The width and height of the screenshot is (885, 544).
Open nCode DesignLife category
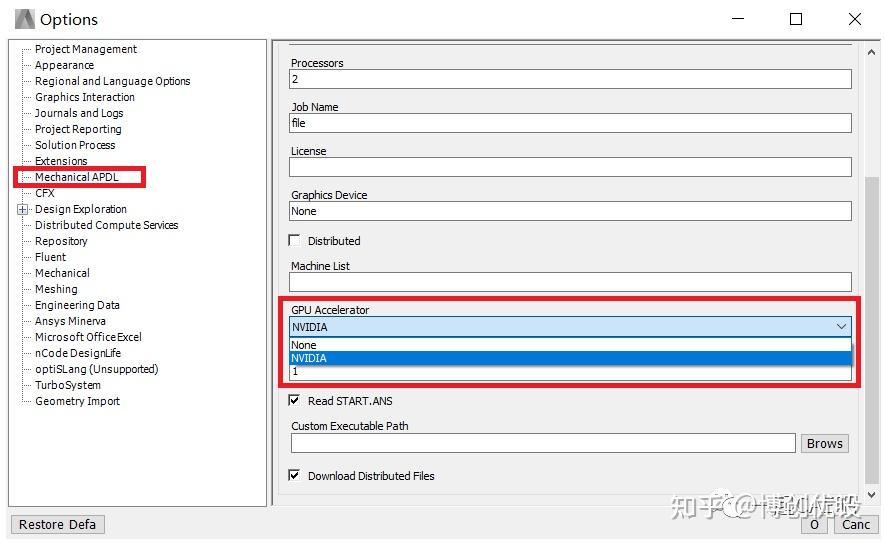(78, 353)
